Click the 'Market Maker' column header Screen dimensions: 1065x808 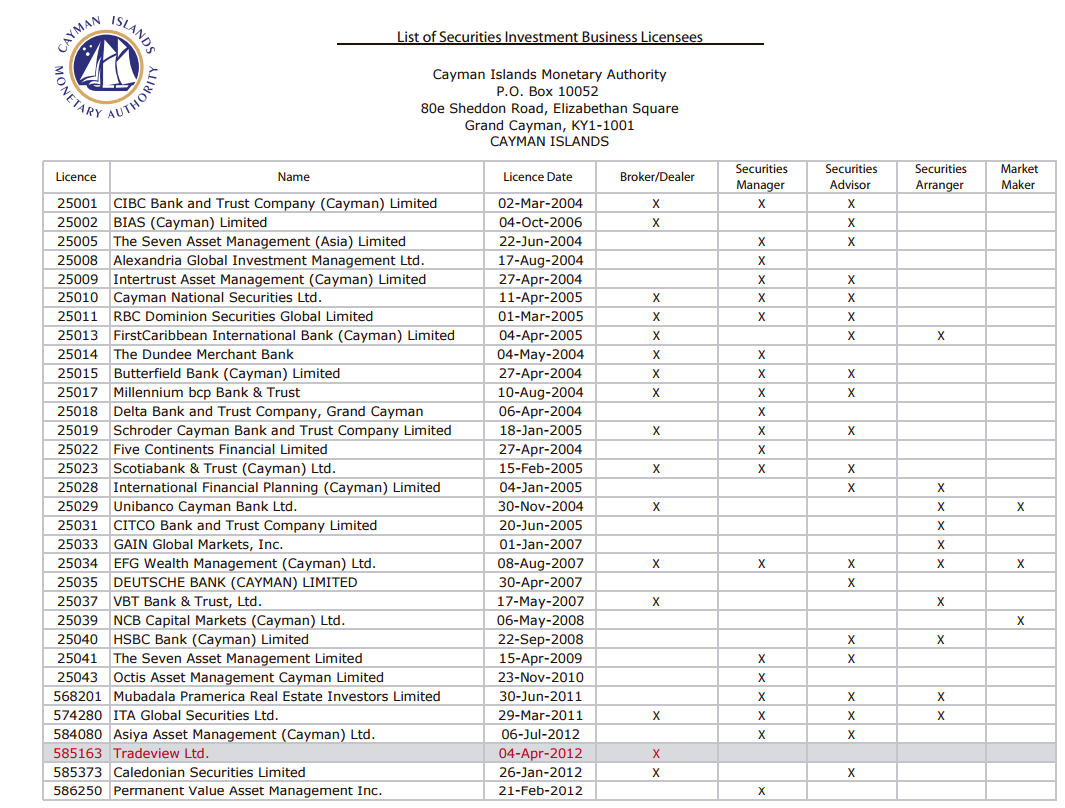[1019, 177]
